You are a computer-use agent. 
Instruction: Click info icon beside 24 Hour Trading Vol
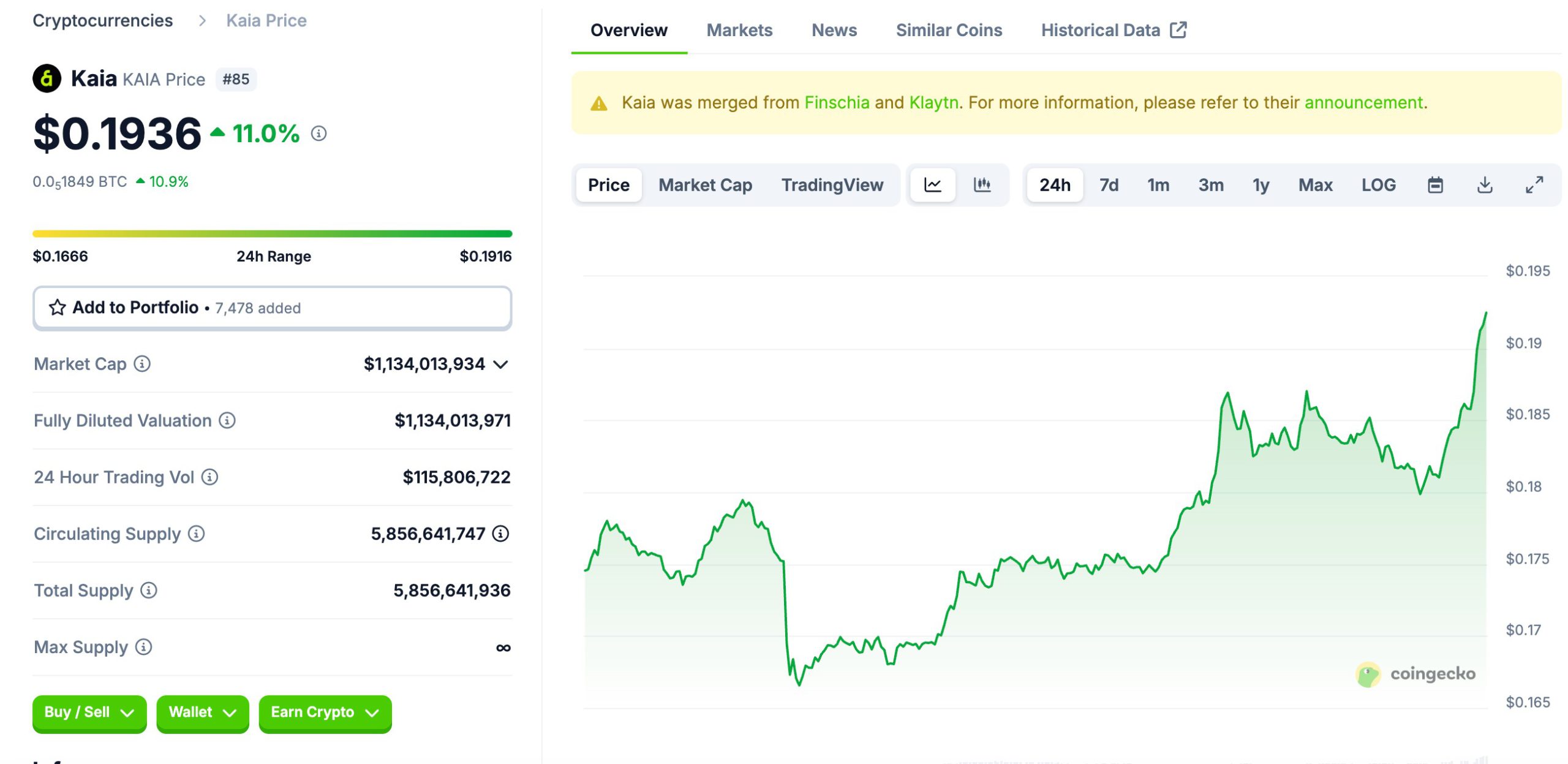pyautogui.click(x=209, y=477)
